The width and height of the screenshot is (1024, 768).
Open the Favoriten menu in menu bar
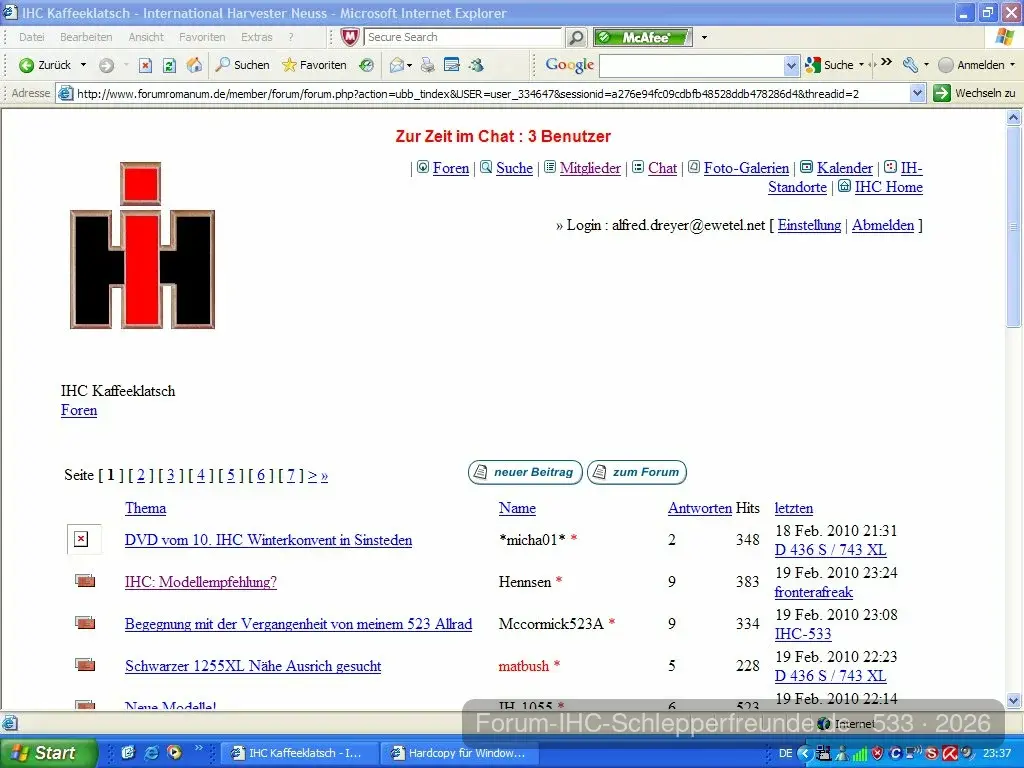202,37
